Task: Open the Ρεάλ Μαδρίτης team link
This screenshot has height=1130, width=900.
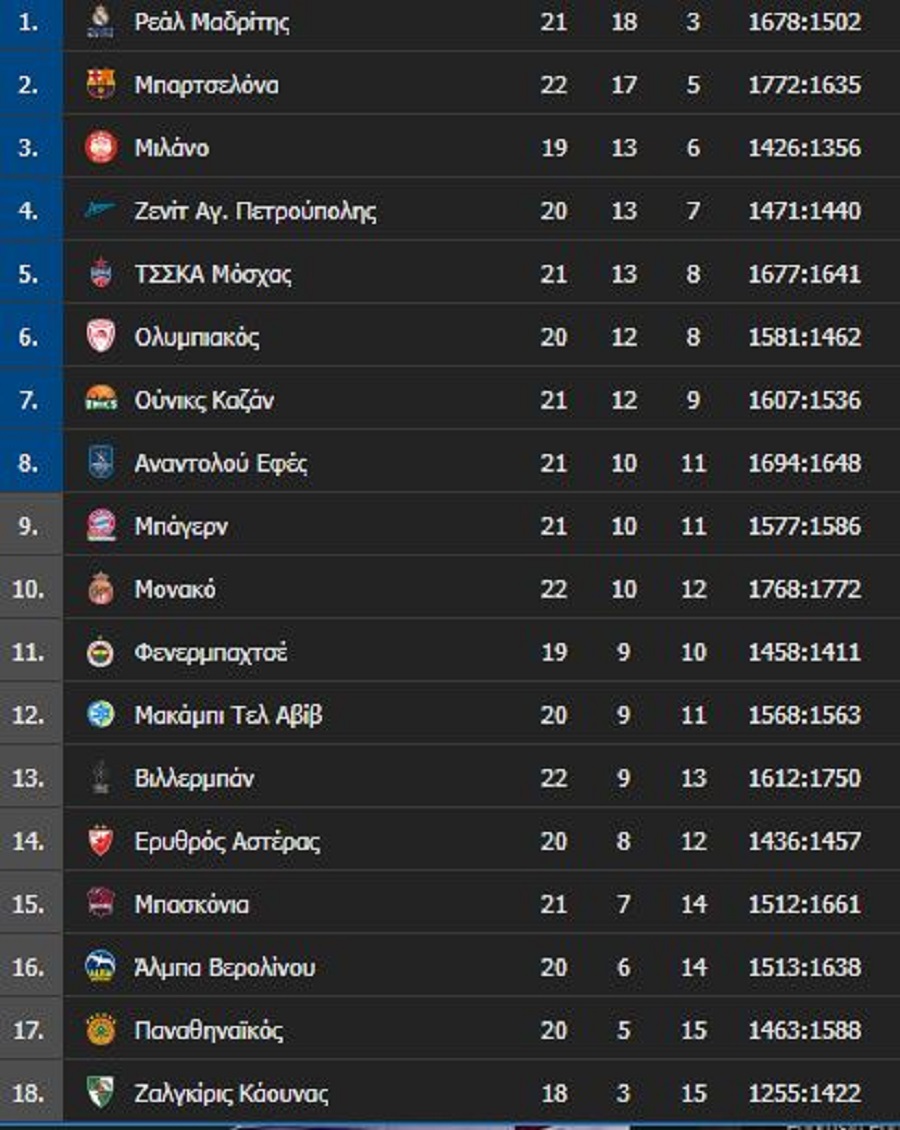Action: click(212, 22)
